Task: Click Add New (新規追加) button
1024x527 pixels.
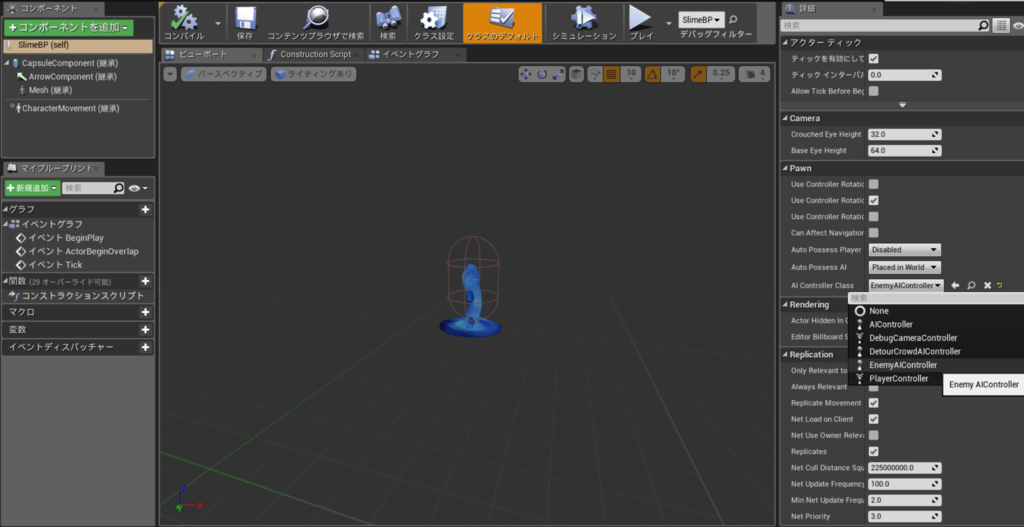Action: tap(32, 188)
